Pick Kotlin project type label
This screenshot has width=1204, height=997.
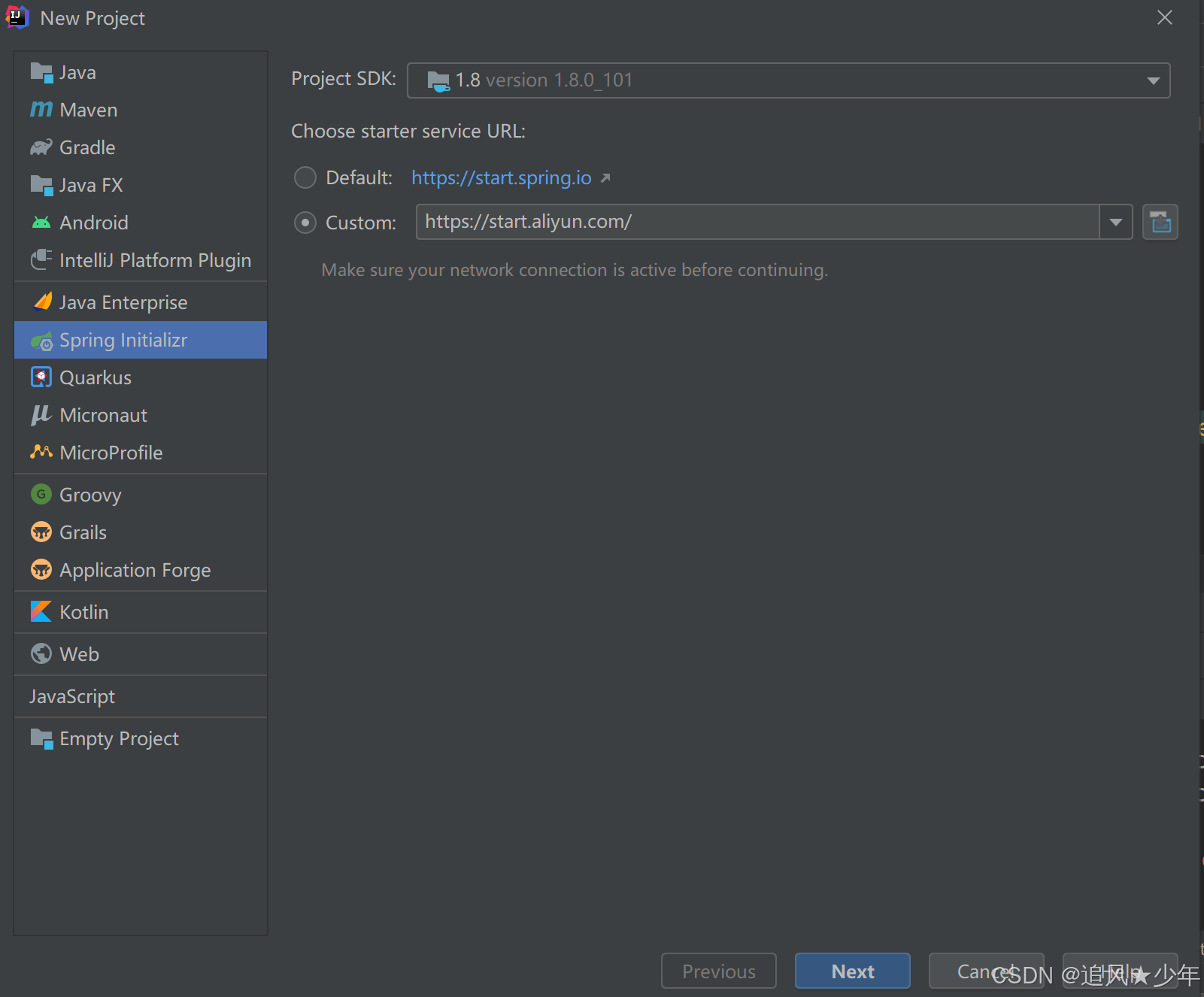pos(84,612)
